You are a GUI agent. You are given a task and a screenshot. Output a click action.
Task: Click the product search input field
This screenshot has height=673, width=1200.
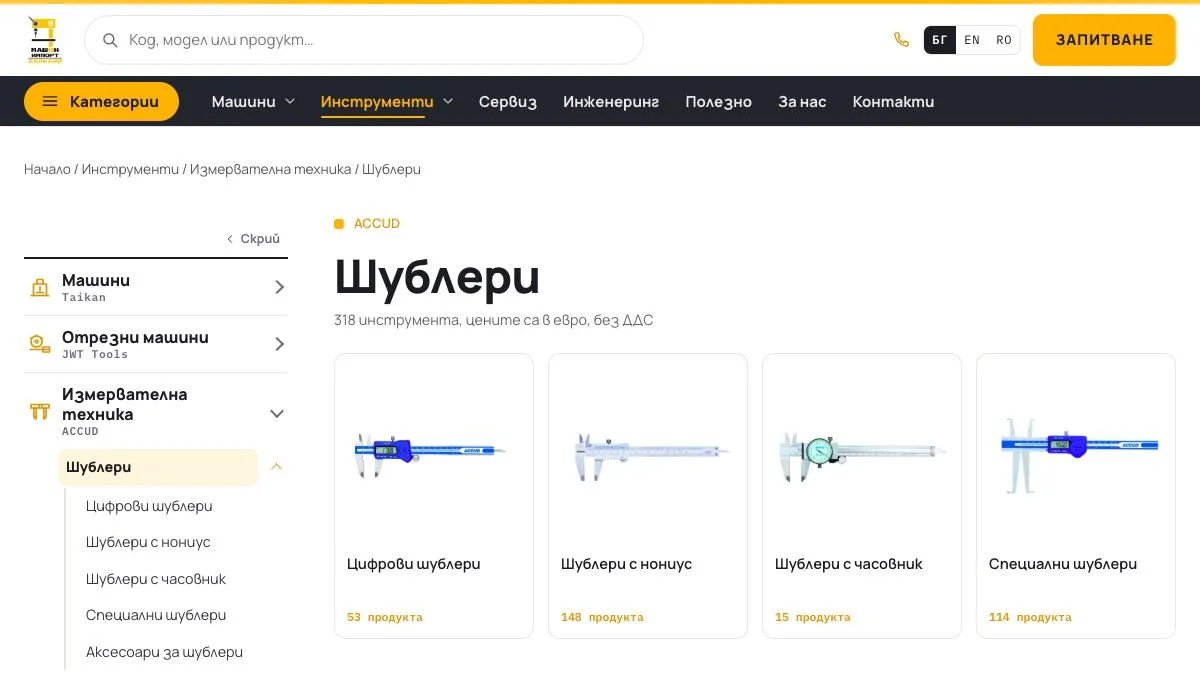click(x=364, y=40)
